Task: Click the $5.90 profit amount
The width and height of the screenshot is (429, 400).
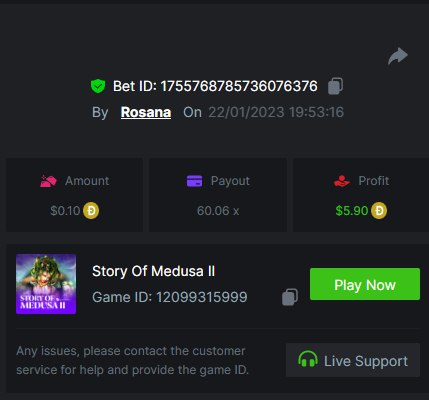Action: pyautogui.click(x=352, y=211)
